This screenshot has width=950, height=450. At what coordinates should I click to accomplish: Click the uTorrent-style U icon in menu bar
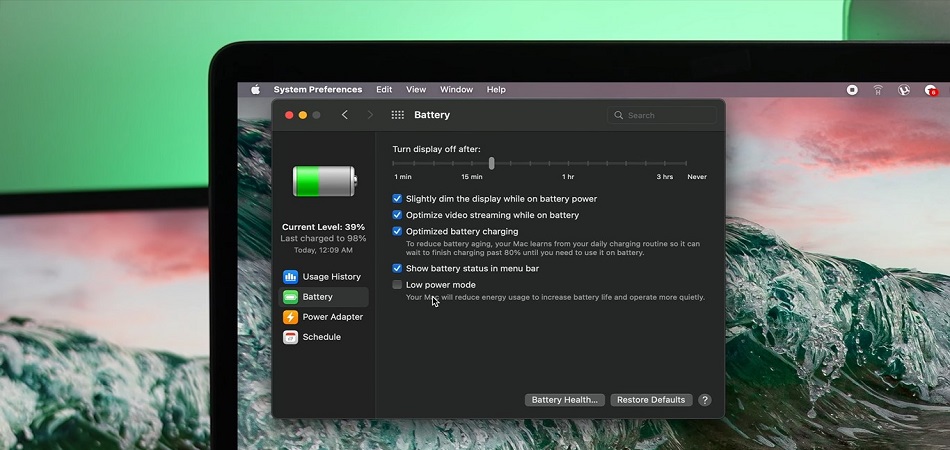tap(904, 90)
